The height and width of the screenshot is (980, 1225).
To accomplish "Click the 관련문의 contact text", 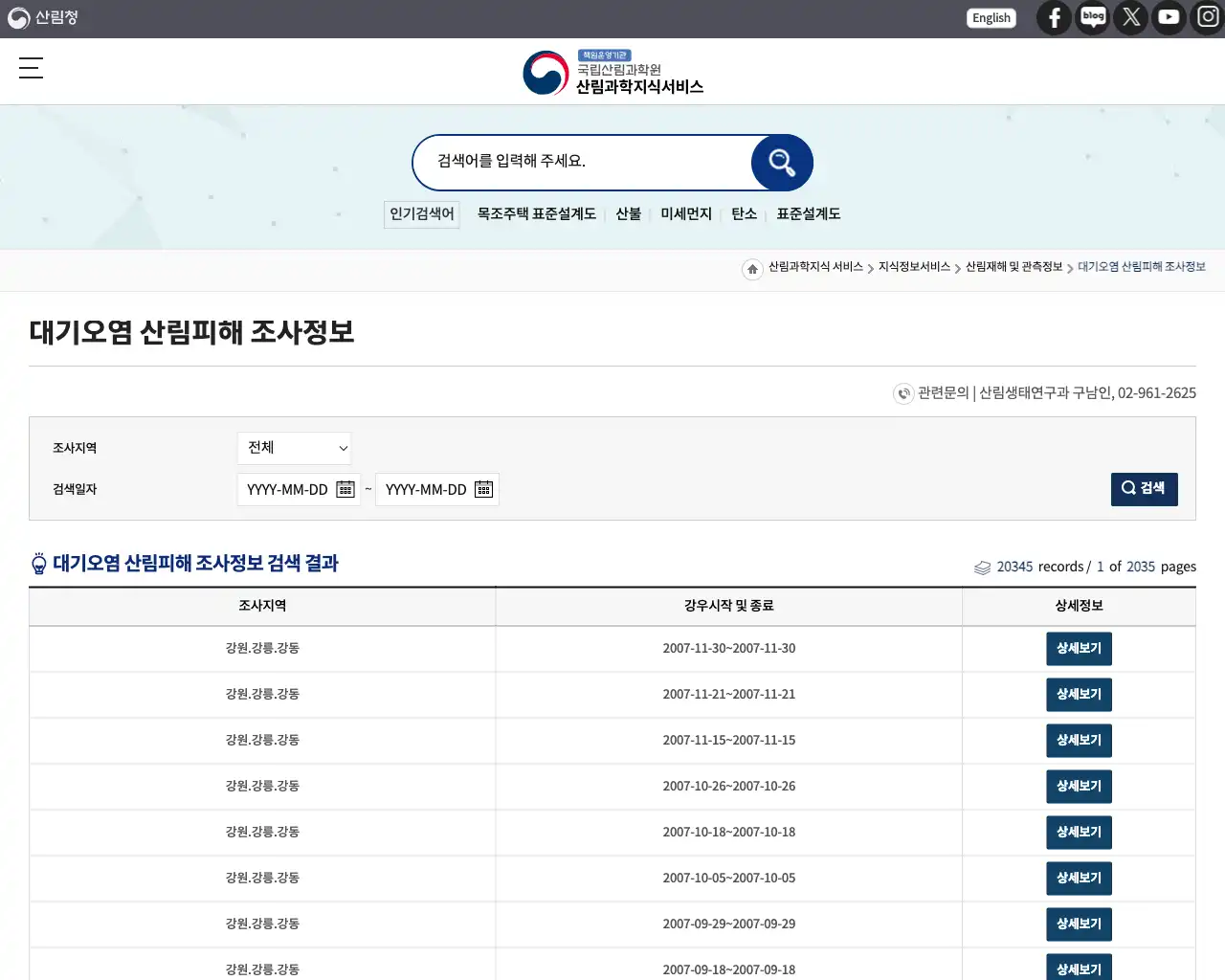I will pos(1057,392).
